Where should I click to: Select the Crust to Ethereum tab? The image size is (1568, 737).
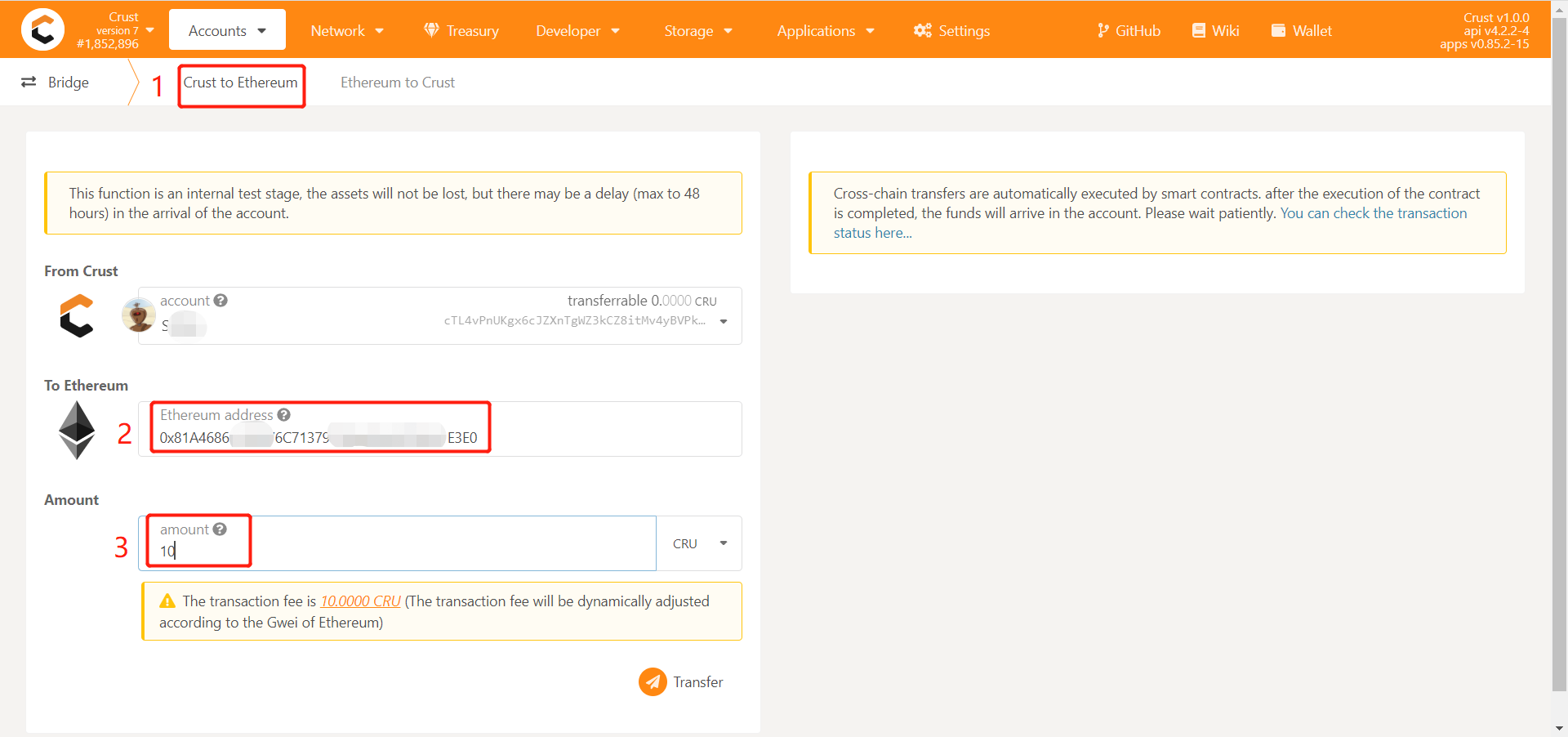[x=241, y=83]
